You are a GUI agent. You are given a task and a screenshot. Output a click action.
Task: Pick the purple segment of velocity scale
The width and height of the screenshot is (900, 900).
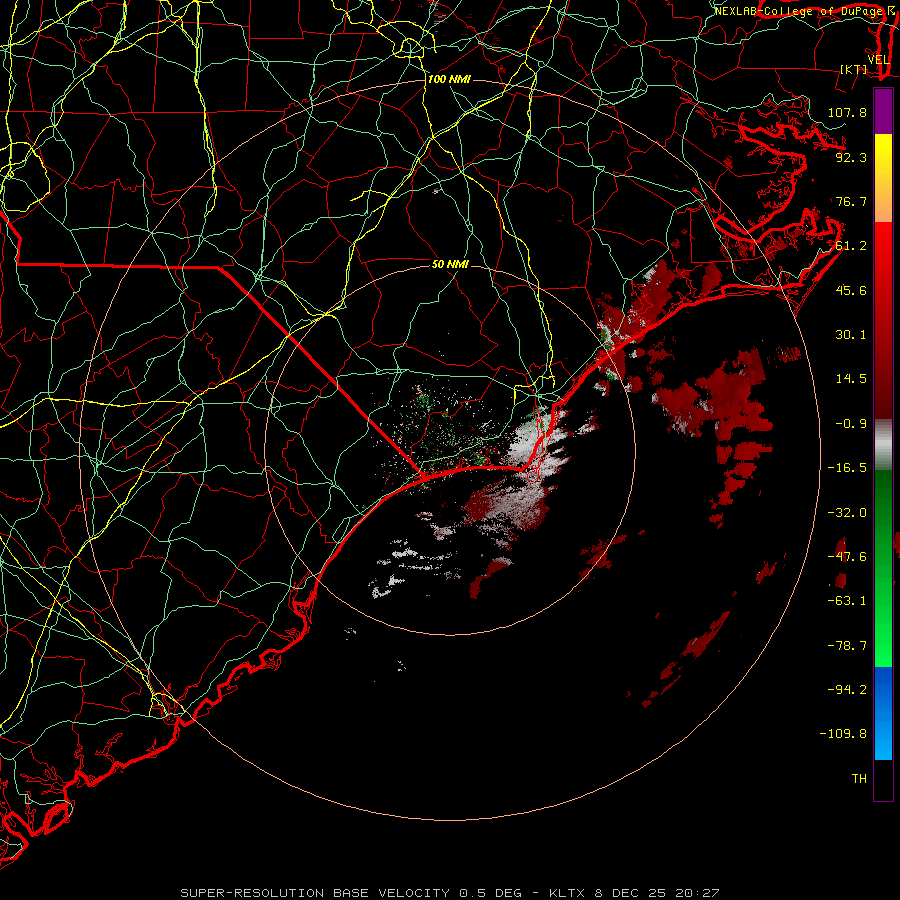883,111
